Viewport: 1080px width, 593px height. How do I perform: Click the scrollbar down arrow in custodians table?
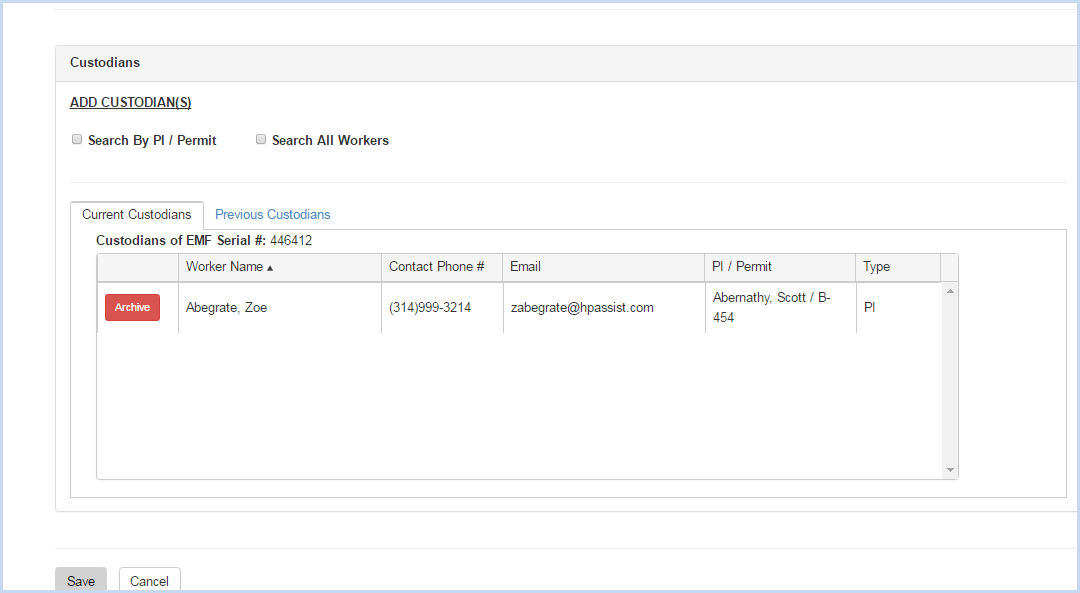950,470
